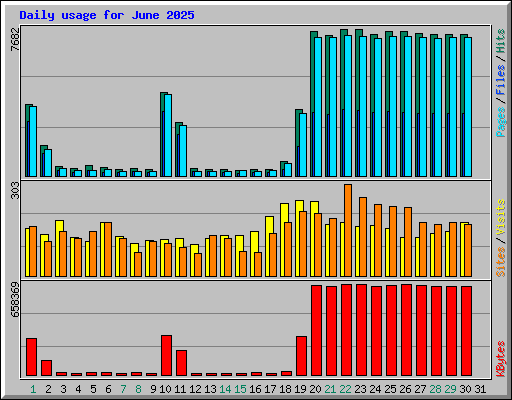Select day label '30' on the axis

tap(465, 389)
